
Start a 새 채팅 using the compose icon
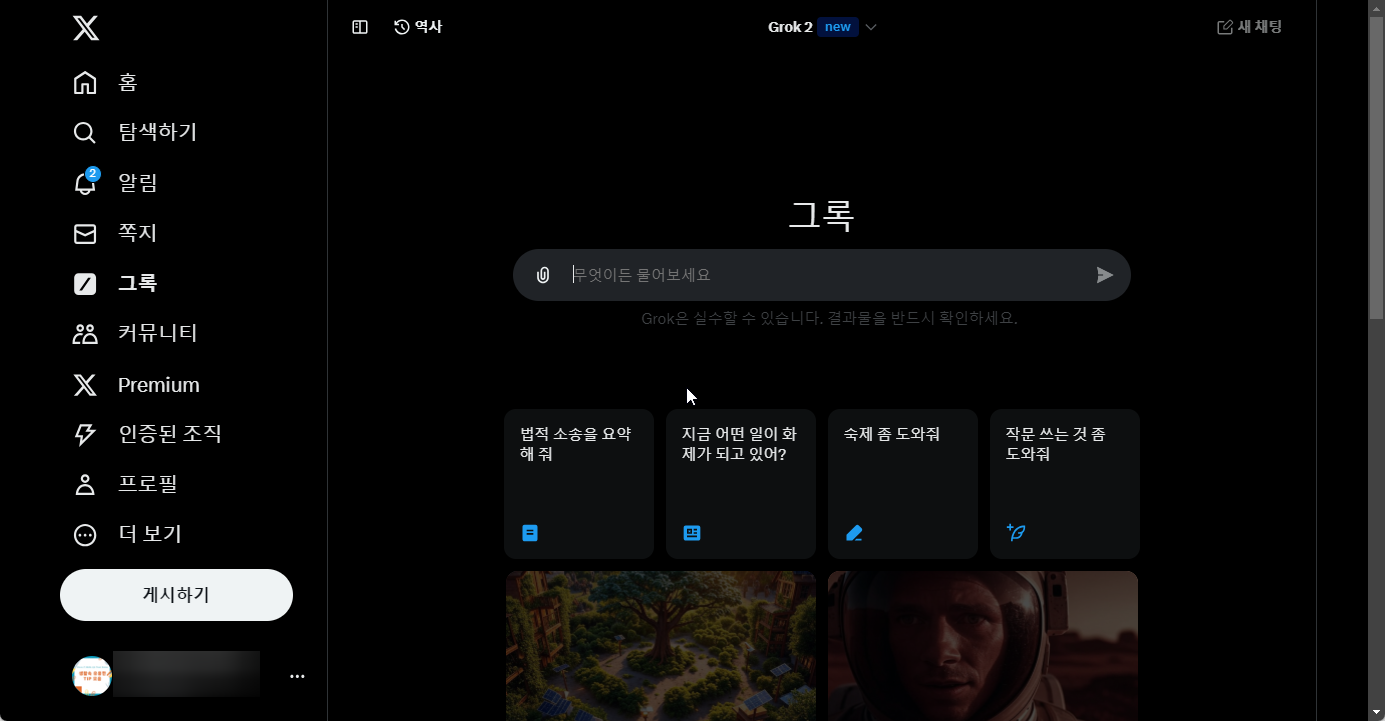(x=1248, y=27)
